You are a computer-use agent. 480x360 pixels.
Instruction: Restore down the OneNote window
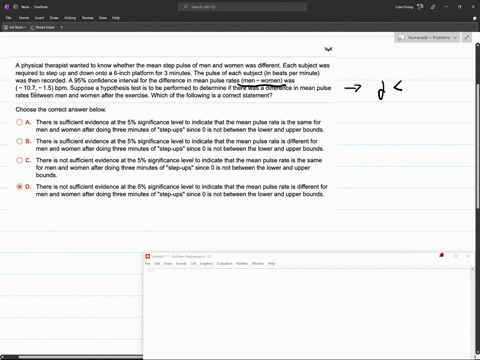click(460, 7)
